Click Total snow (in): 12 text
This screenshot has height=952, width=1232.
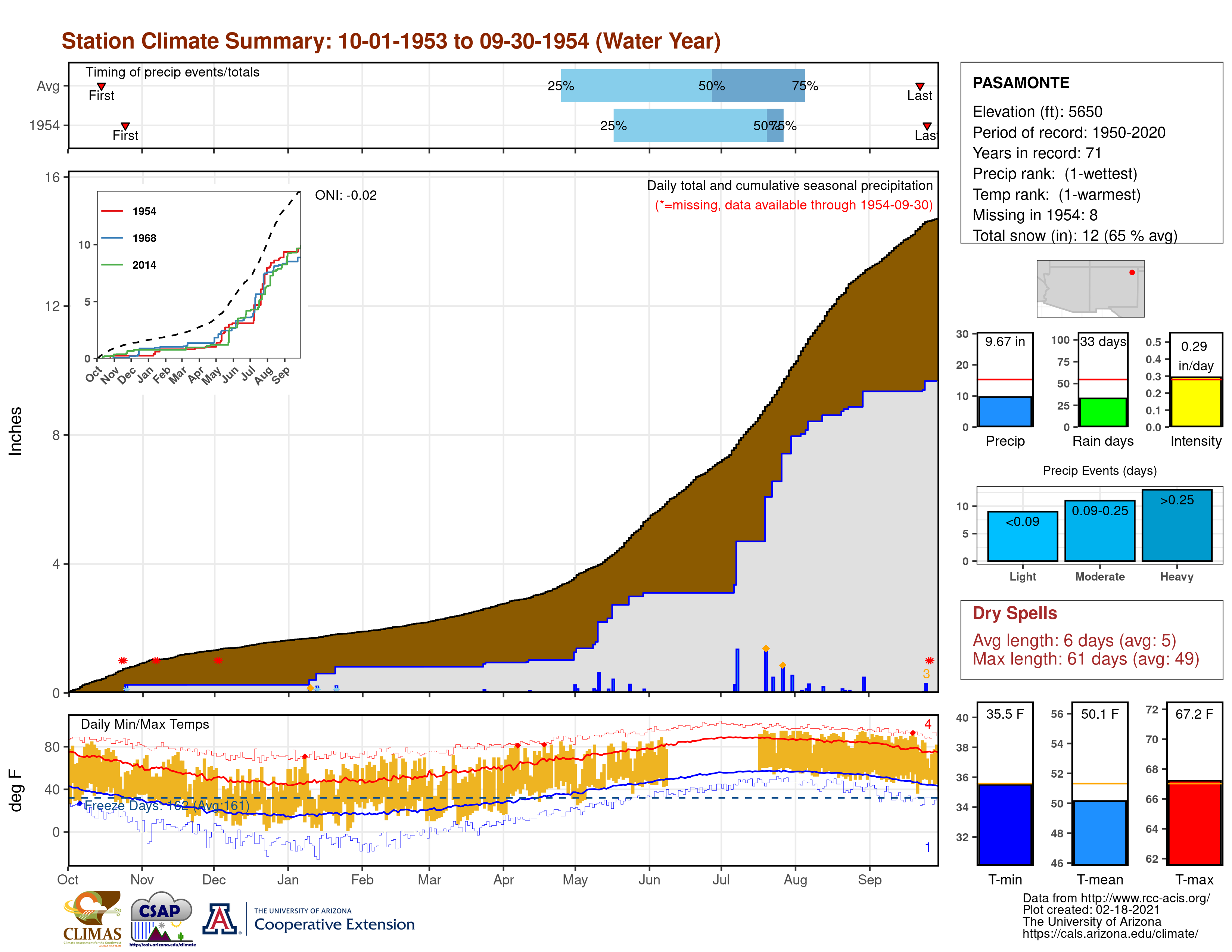[1036, 236]
